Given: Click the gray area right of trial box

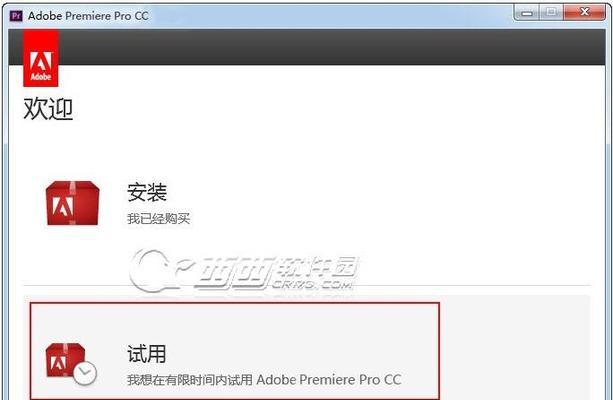Looking at the screenshot, I should click(x=515, y=347).
